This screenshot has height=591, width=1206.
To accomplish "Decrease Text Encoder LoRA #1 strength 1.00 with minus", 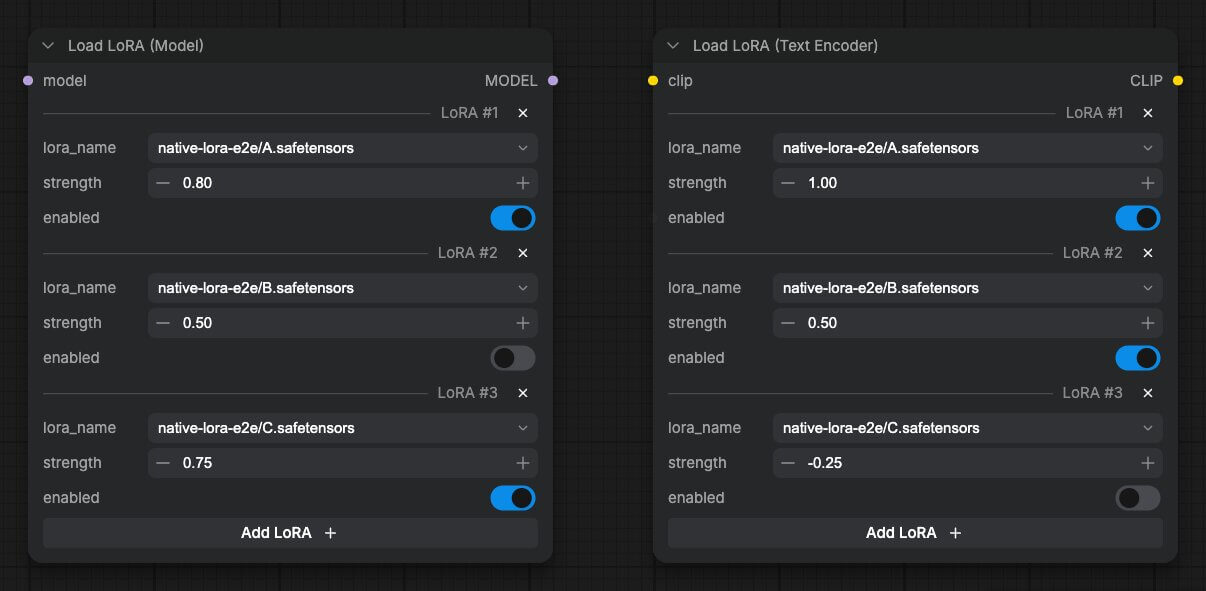I will pos(788,183).
